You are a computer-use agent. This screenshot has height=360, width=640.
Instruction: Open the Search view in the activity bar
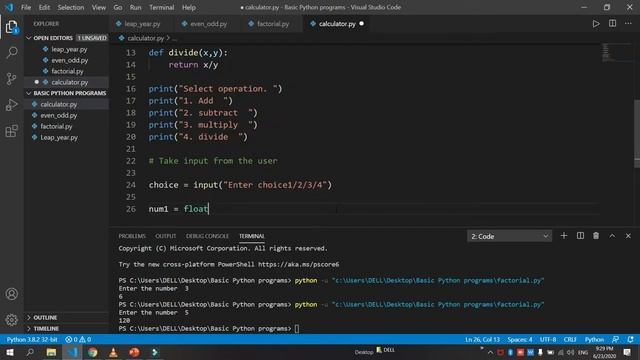[x=12, y=52]
